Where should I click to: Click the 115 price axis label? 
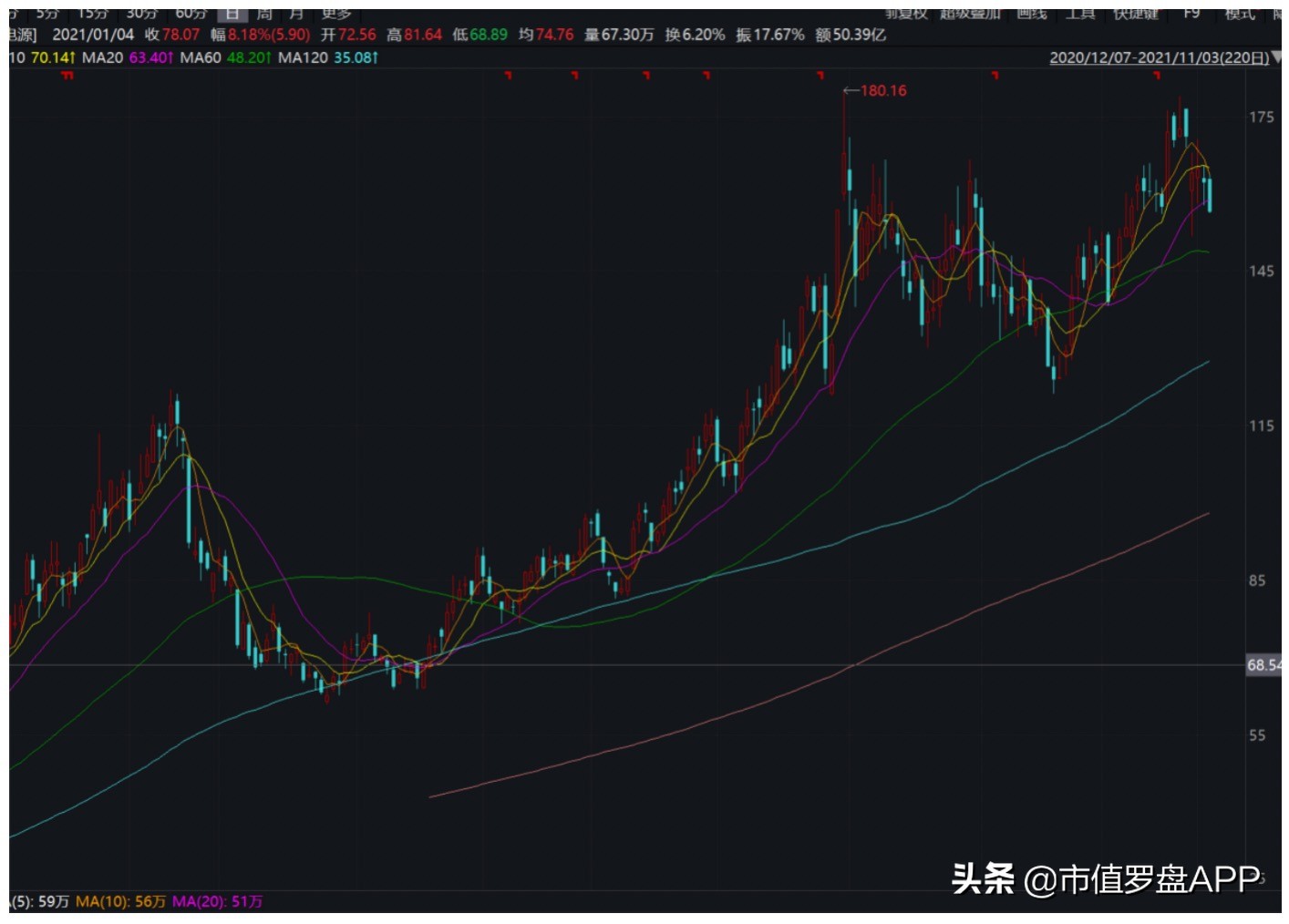(x=1262, y=426)
